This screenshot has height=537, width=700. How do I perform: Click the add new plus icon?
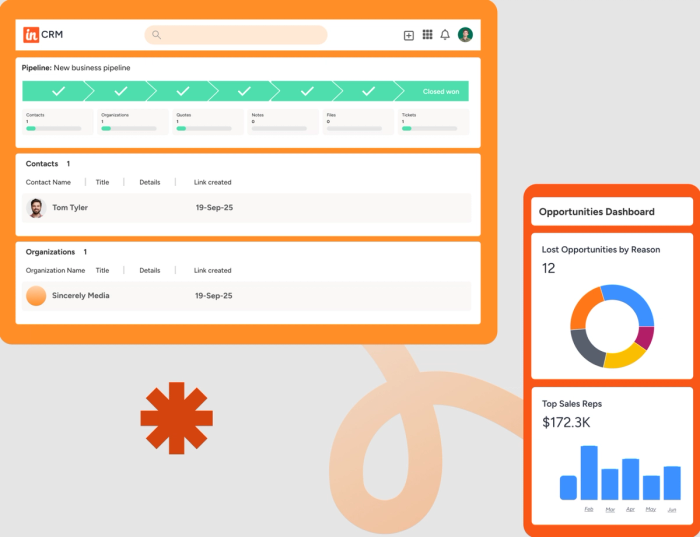pos(408,35)
